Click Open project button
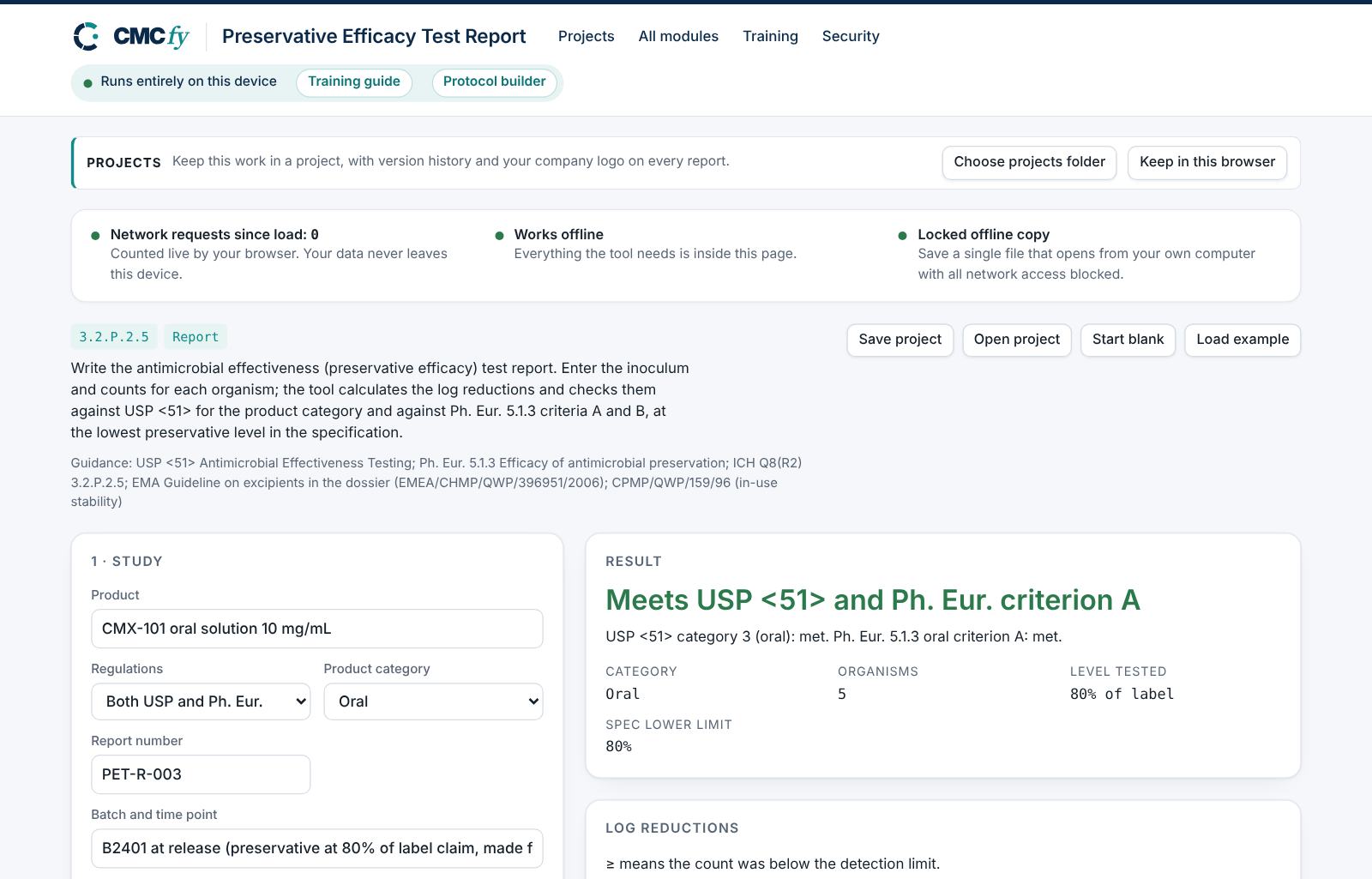Screen dimensions: 1372x879 coord(1016,340)
